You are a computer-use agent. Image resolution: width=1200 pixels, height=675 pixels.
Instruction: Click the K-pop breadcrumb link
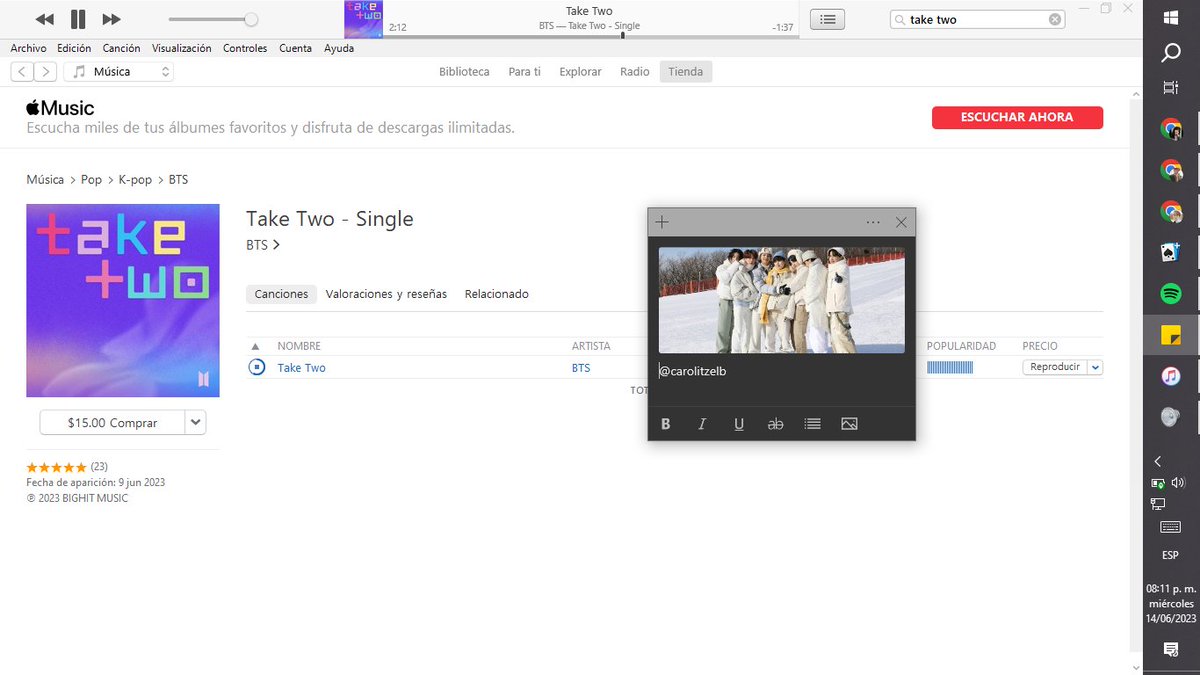coord(135,180)
